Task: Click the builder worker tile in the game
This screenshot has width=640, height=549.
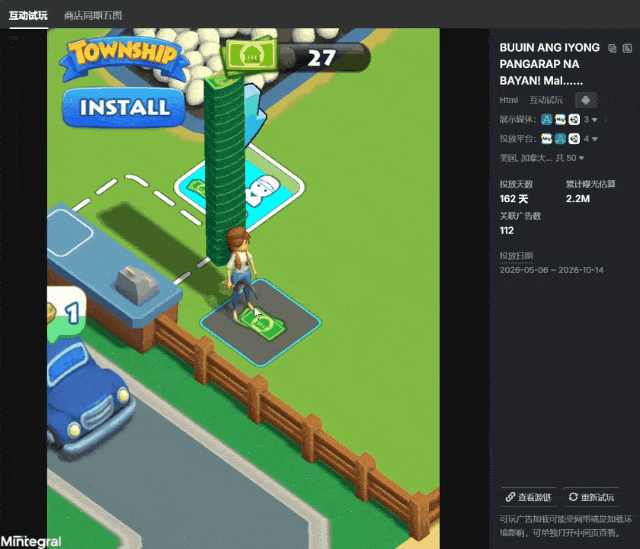Action: 261,191
